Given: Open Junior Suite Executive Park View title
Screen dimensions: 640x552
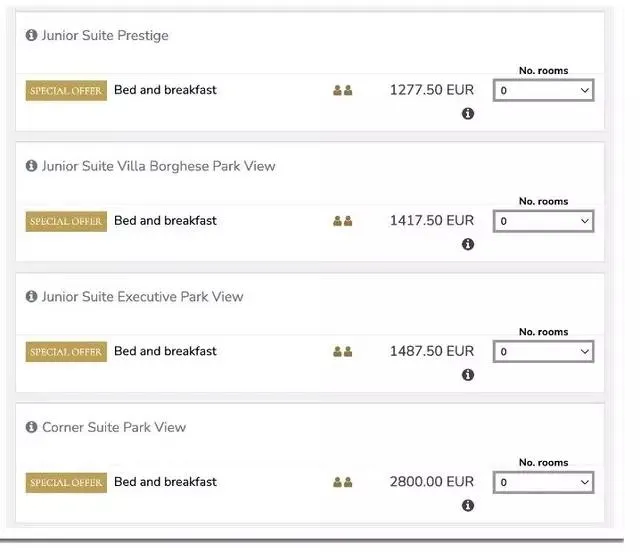Looking at the screenshot, I should pos(142,297).
